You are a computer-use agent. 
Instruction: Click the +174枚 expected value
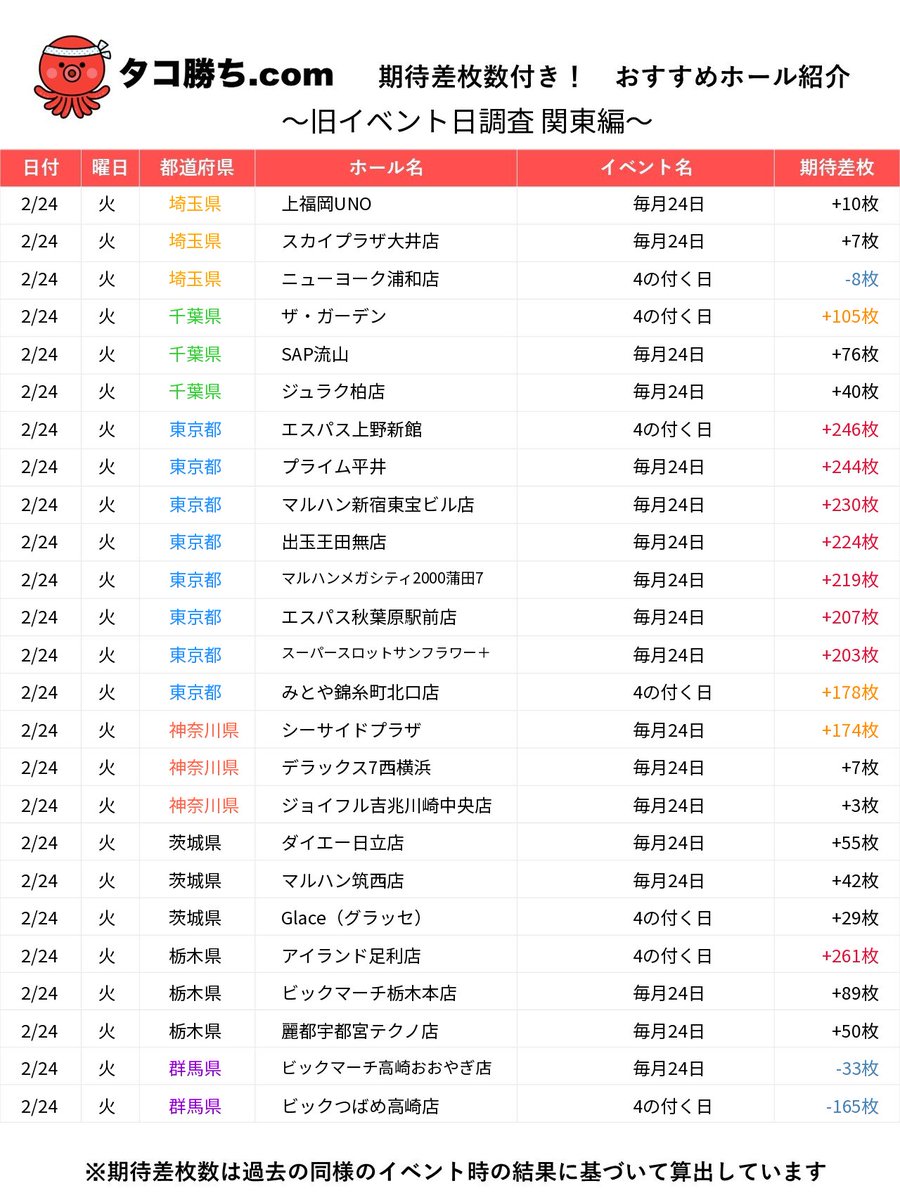click(x=850, y=730)
